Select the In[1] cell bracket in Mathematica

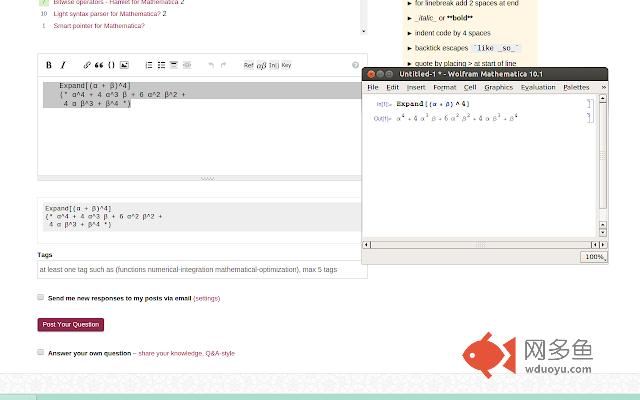(x=589, y=104)
